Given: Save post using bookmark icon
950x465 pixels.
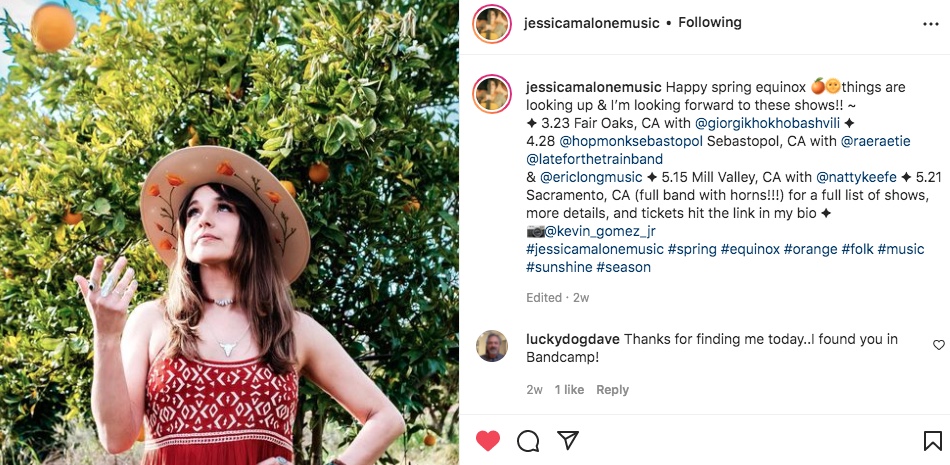Looking at the screenshot, I should pos(932,441).
